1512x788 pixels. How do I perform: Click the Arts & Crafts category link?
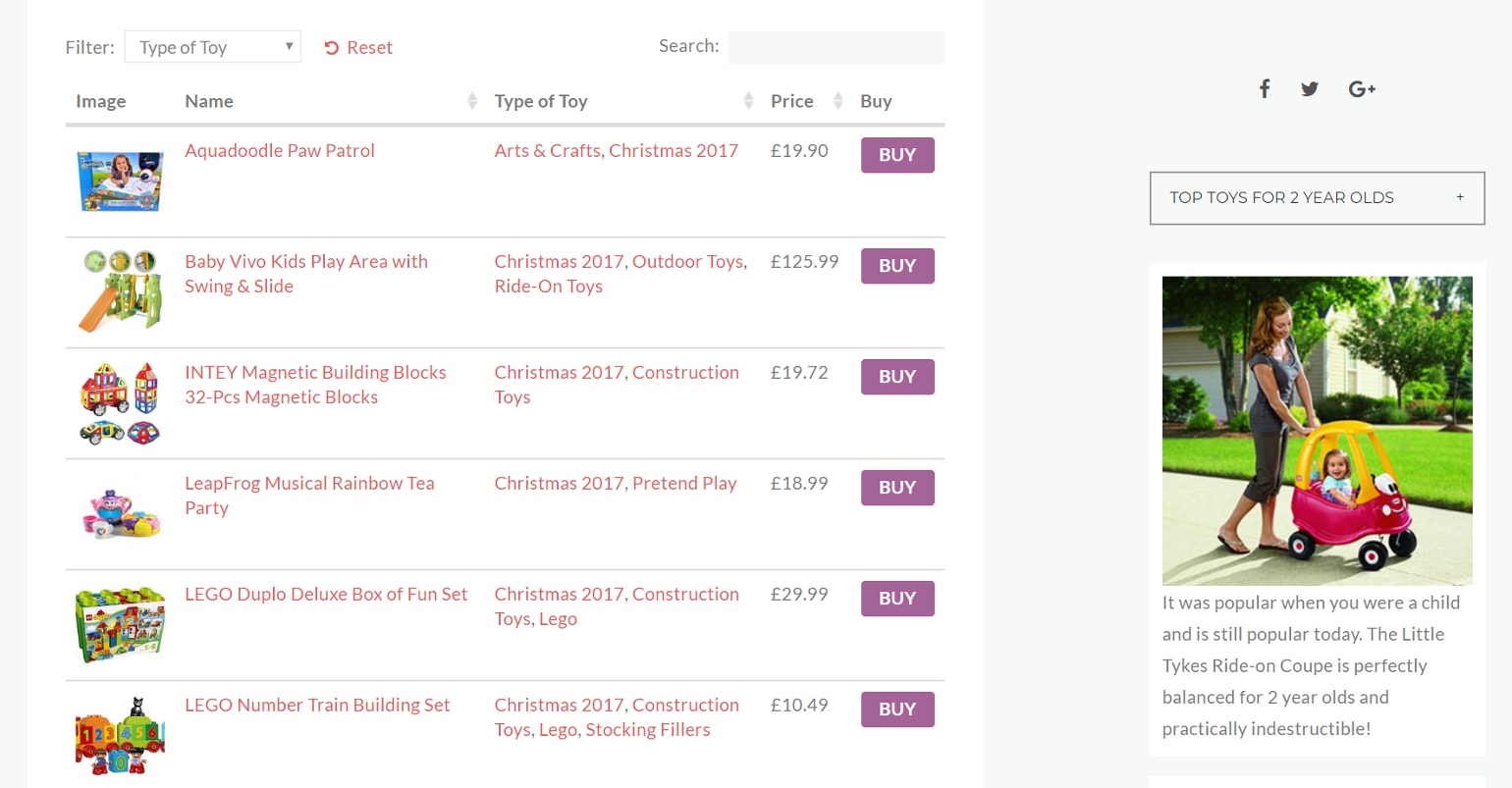click(547, 151)
